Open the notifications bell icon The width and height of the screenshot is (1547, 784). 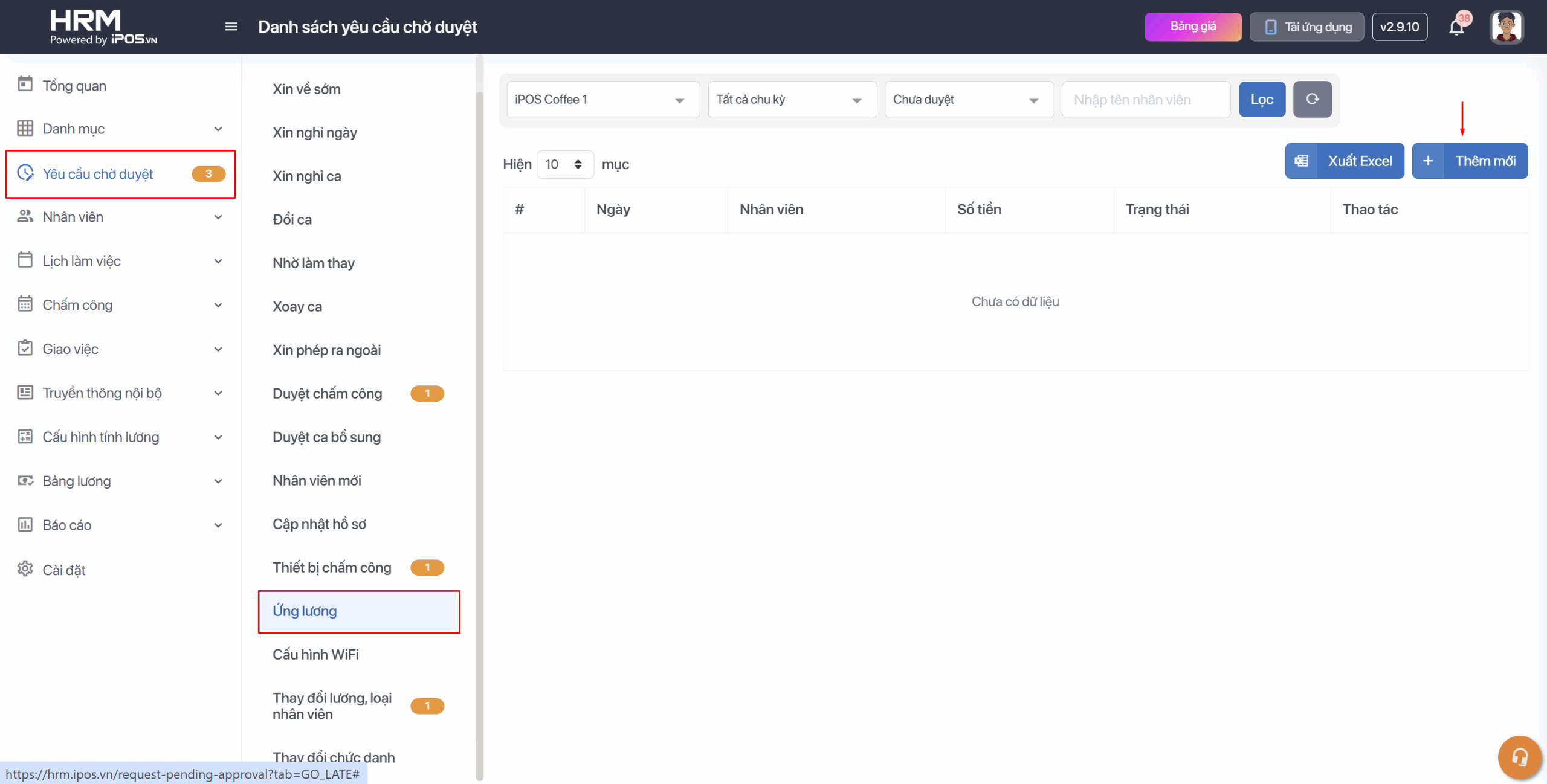pos(1456,28)
